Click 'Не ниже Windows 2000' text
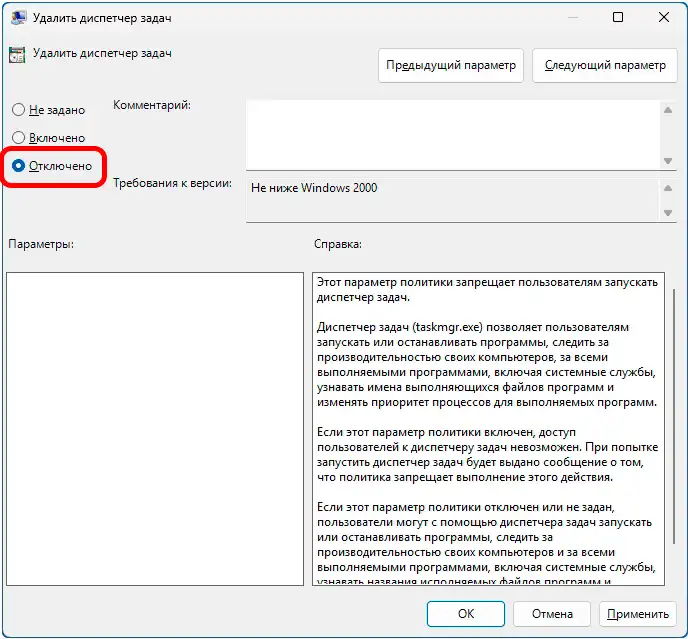Viewport: 688px width, 639px height. [314, 188]
